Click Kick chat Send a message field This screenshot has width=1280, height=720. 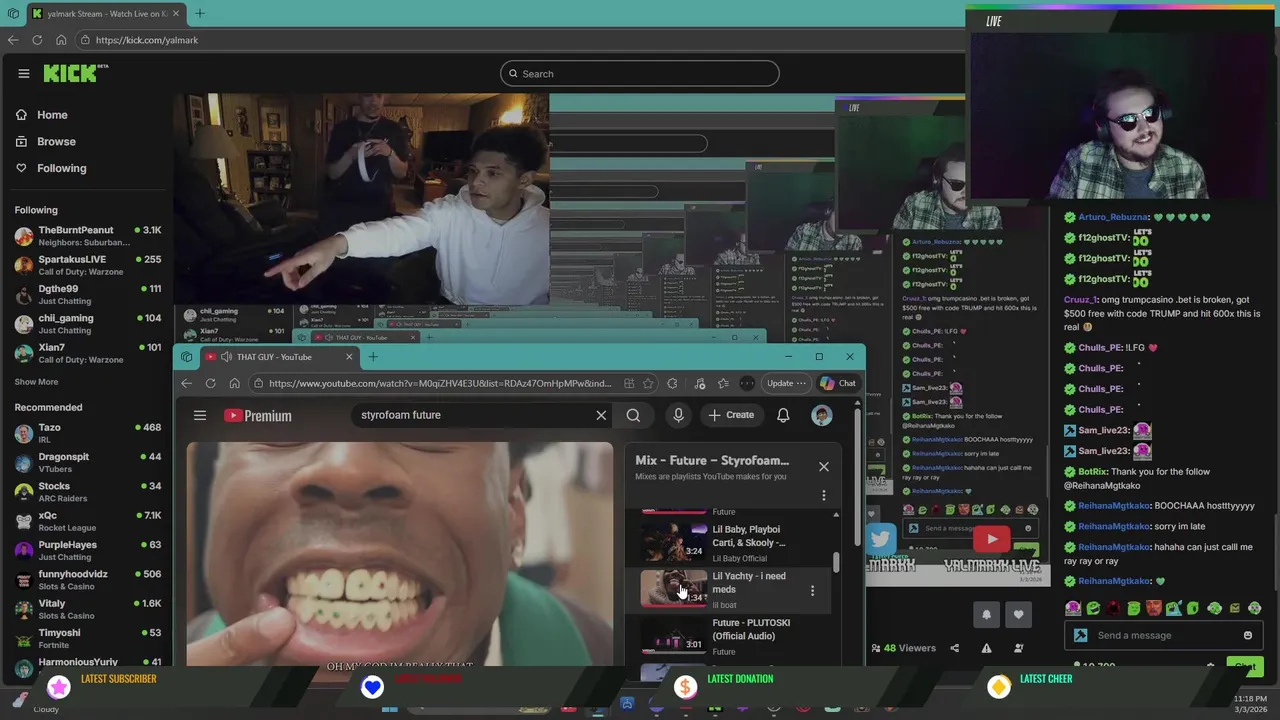pos(1164,635)
